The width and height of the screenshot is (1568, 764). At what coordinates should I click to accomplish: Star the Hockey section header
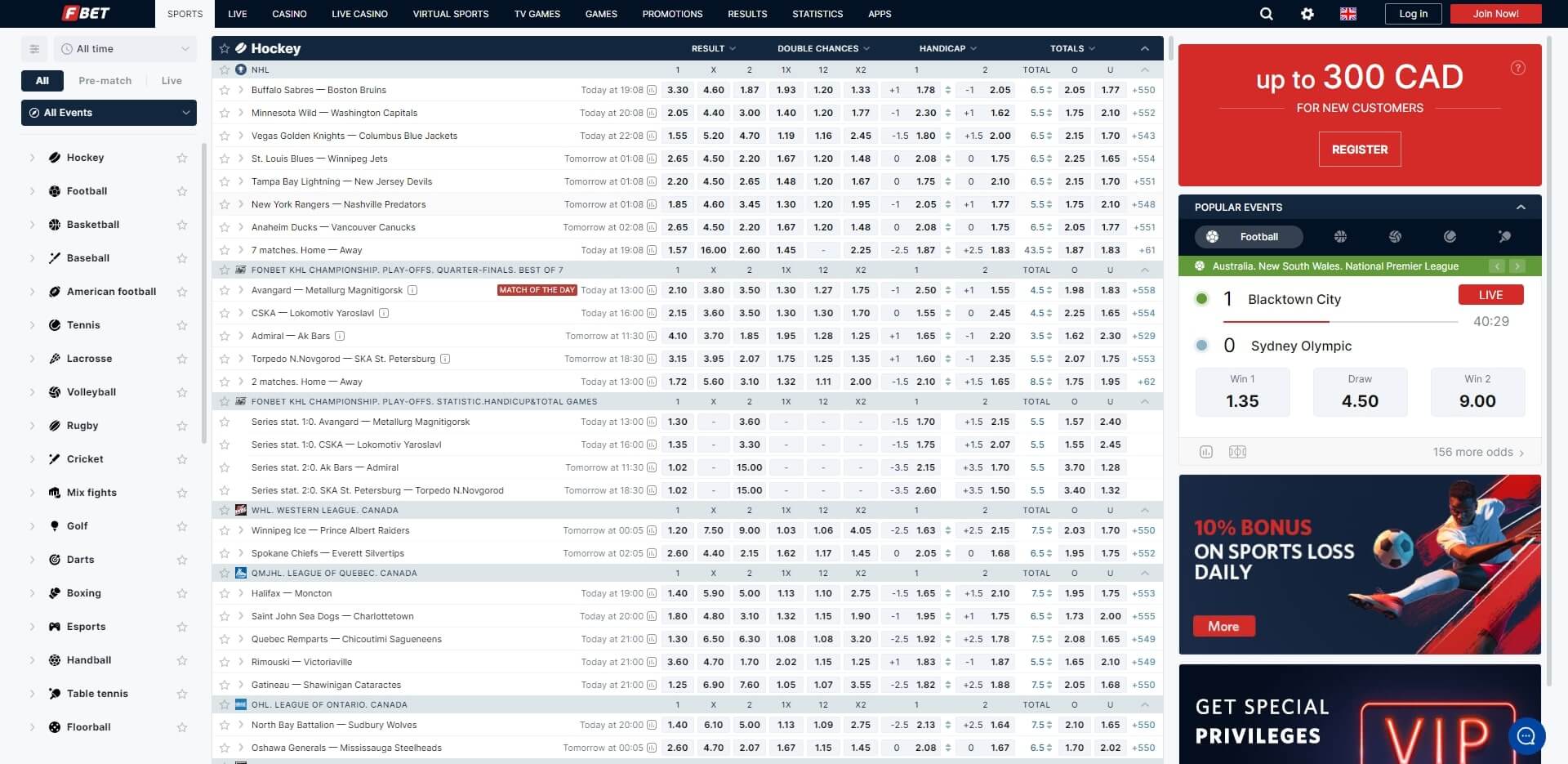(x=225, y=49)
